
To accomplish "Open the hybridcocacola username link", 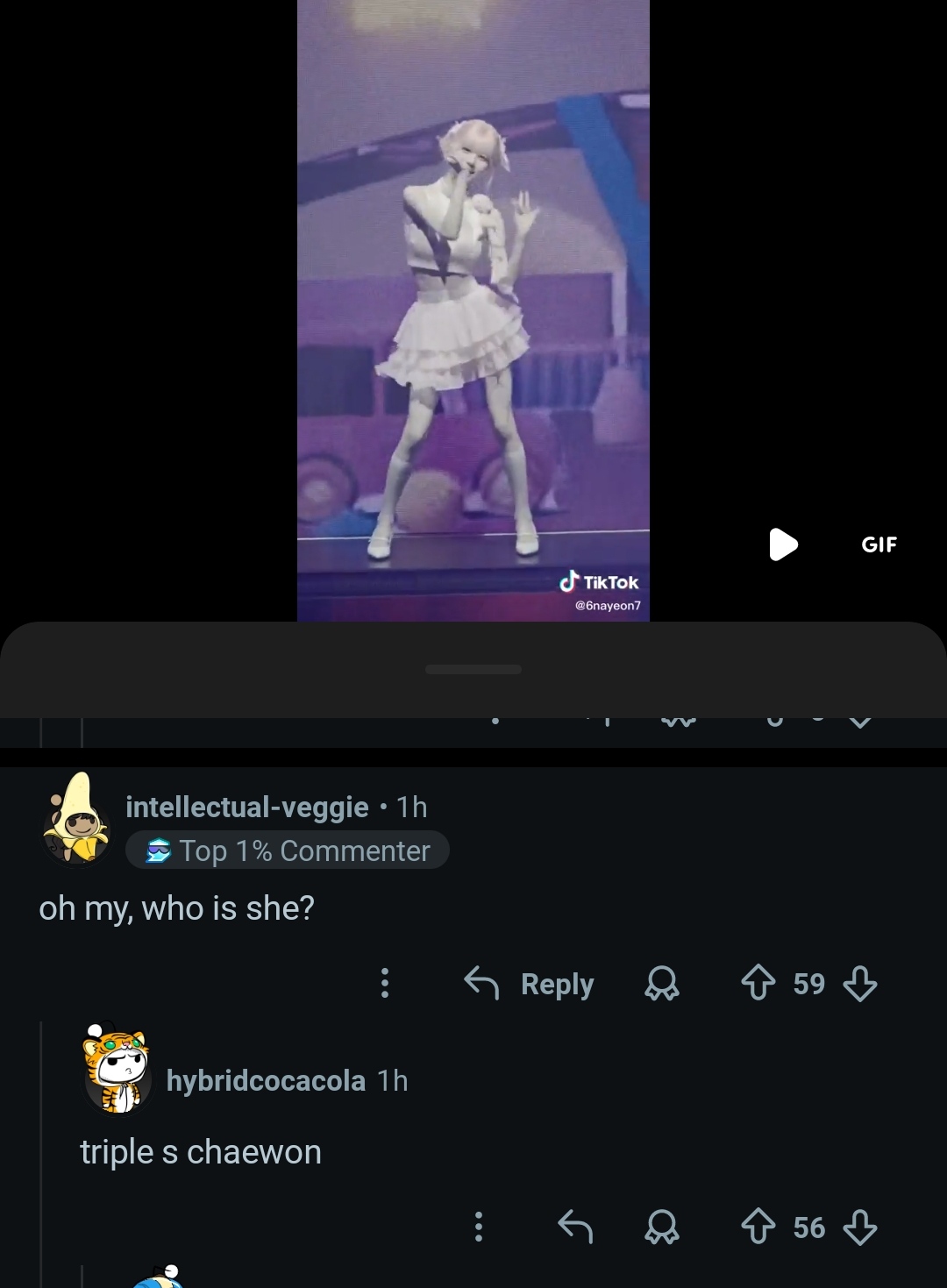I will tap(266, 1081).
